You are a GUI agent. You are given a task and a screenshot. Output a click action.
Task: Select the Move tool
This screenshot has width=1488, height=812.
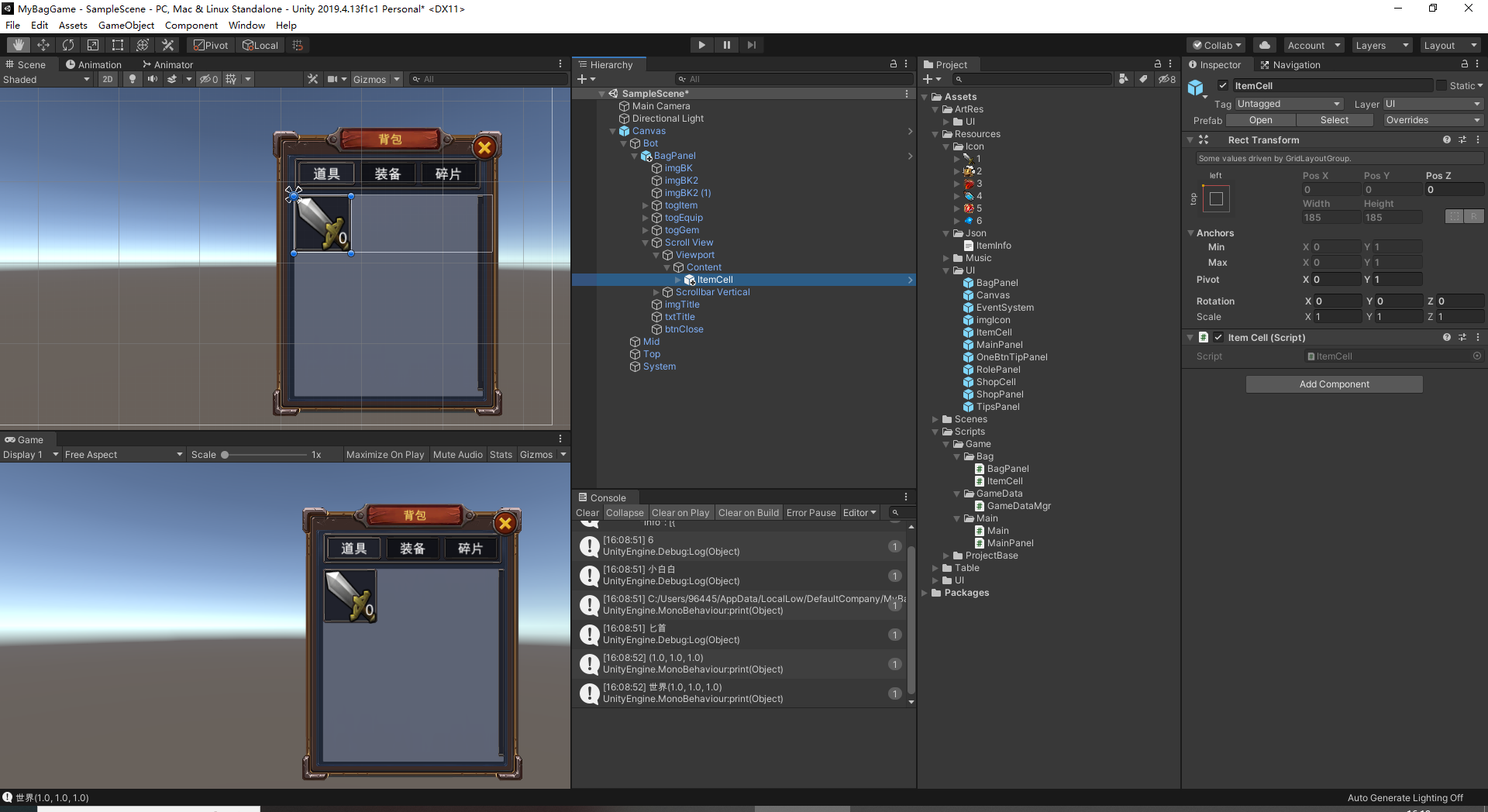click(43, 45)
